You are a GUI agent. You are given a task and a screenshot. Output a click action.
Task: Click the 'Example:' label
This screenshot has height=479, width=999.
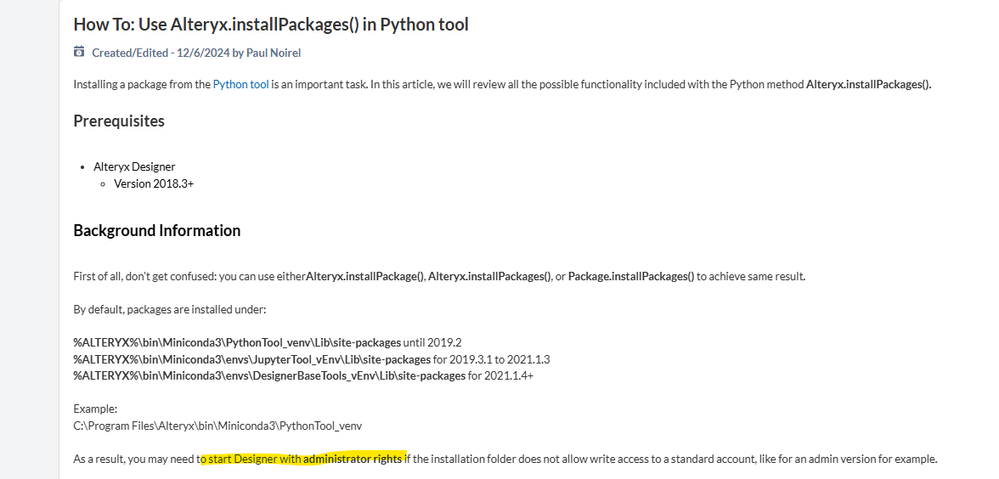coord(96,409)
